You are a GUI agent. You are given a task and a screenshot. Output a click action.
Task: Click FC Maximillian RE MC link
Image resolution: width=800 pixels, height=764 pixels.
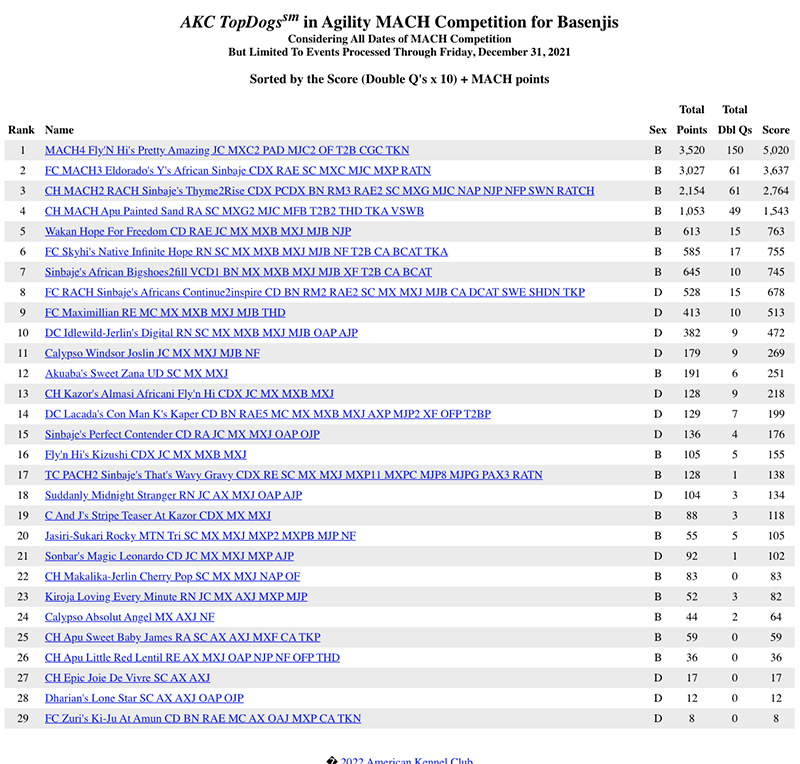(x=165, y=313)
